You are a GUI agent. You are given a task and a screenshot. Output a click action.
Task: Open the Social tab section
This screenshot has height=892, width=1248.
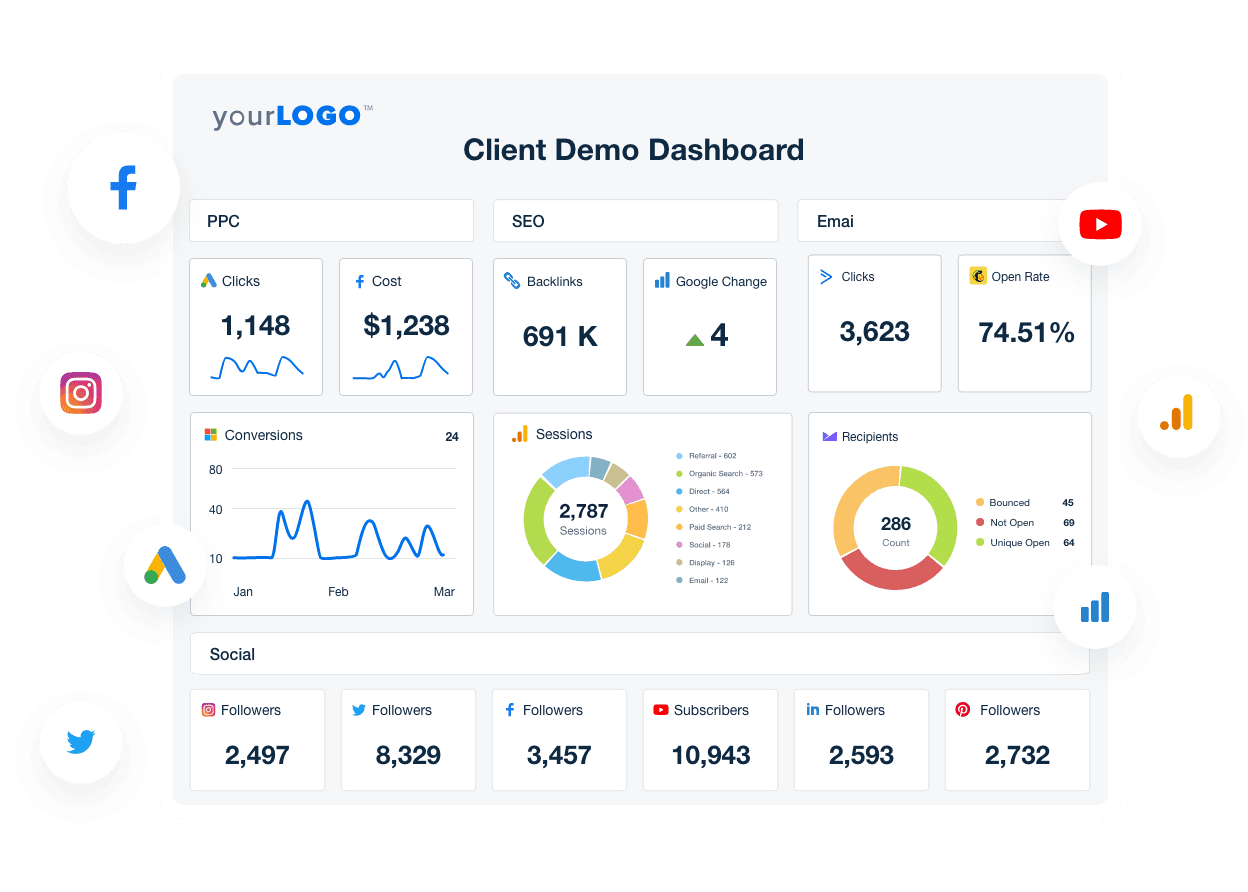(232, 653)
